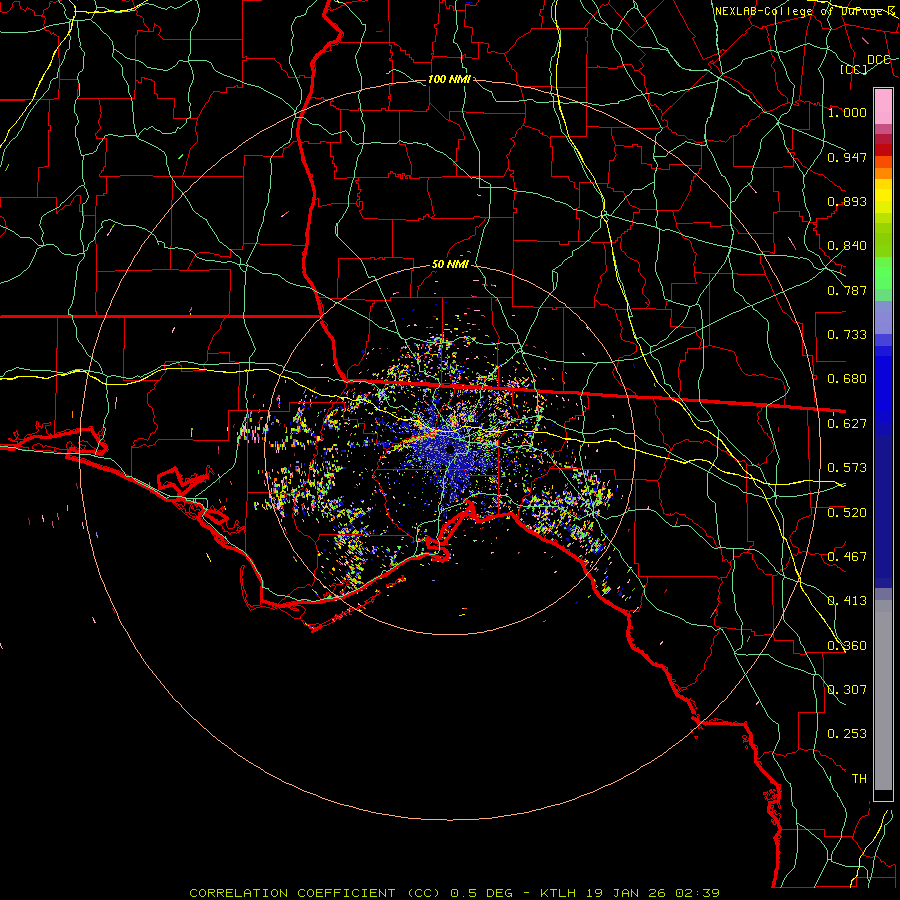Select the 0.893 scale value

847,201
